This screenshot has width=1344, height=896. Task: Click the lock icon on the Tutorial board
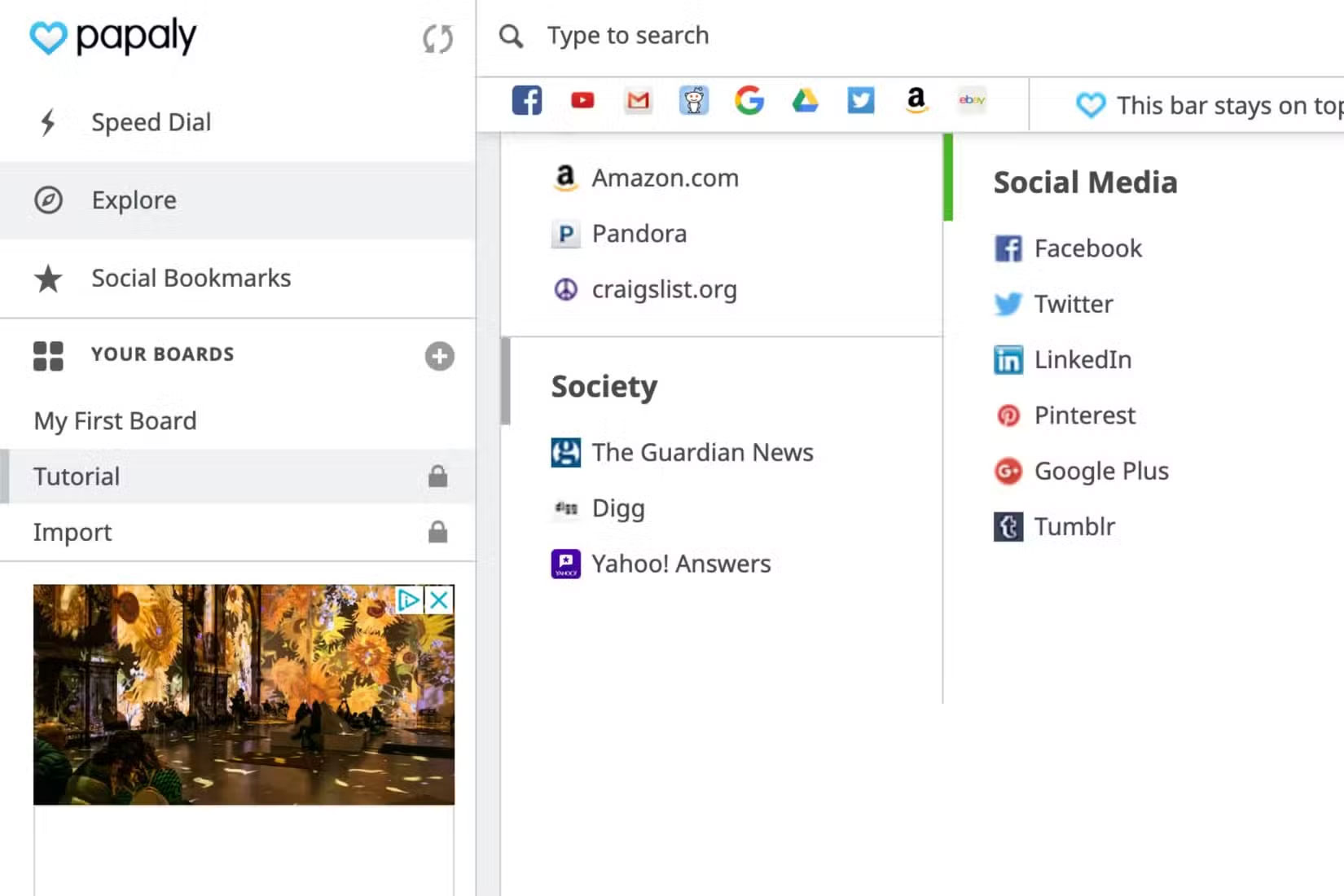click(438, 476)
